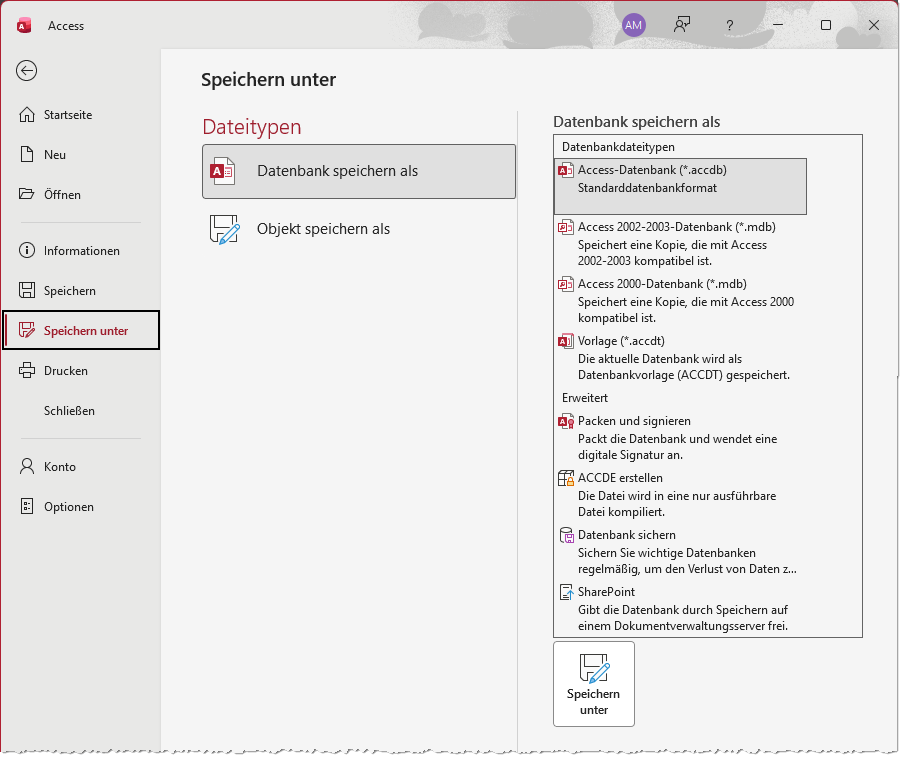The width and height of the screenshot is (902, 758).
Task: Click the back arrow icon
Action: click(x=26, y=71)
